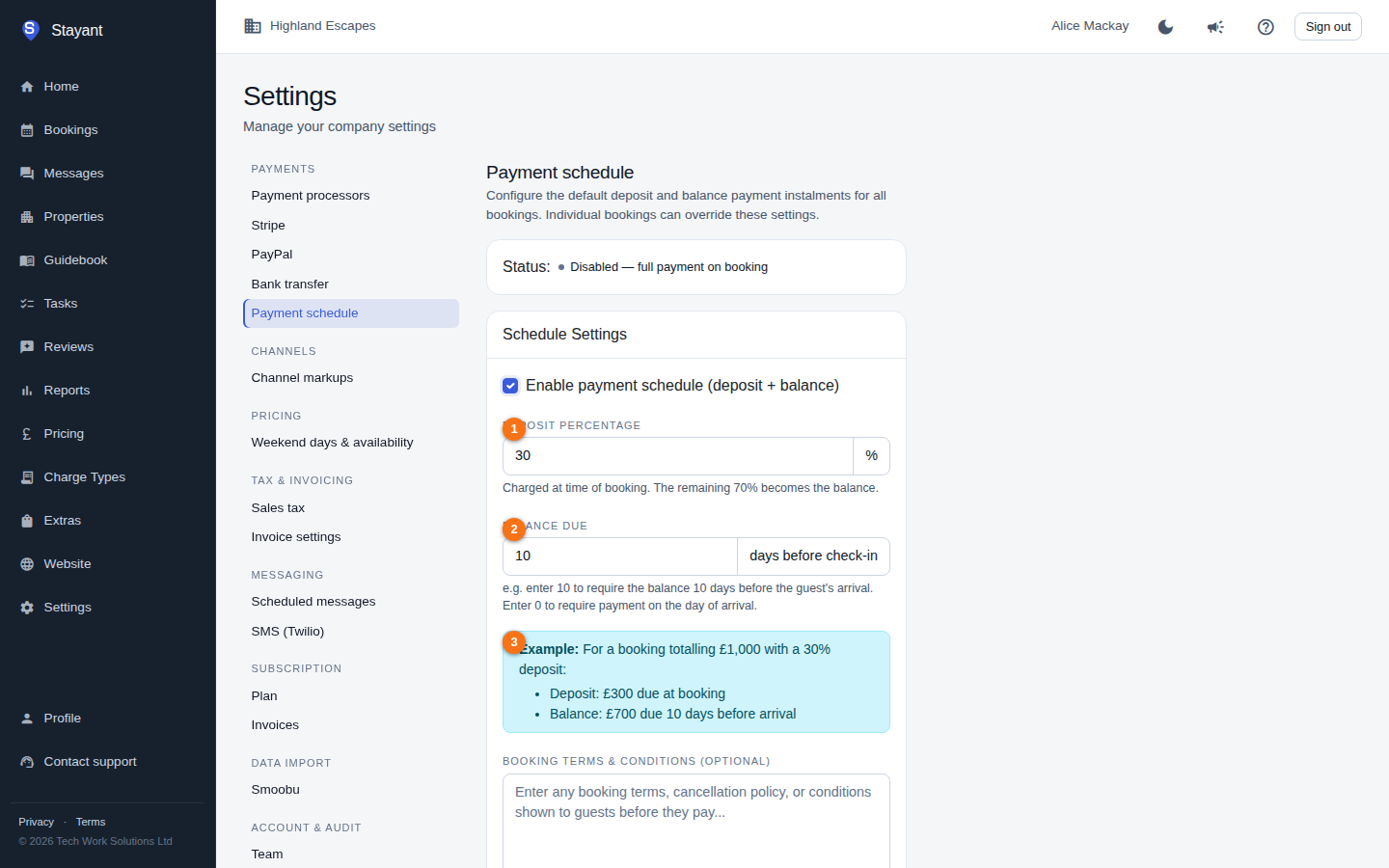Open the subscription Plan page

[x=351, y=696]
